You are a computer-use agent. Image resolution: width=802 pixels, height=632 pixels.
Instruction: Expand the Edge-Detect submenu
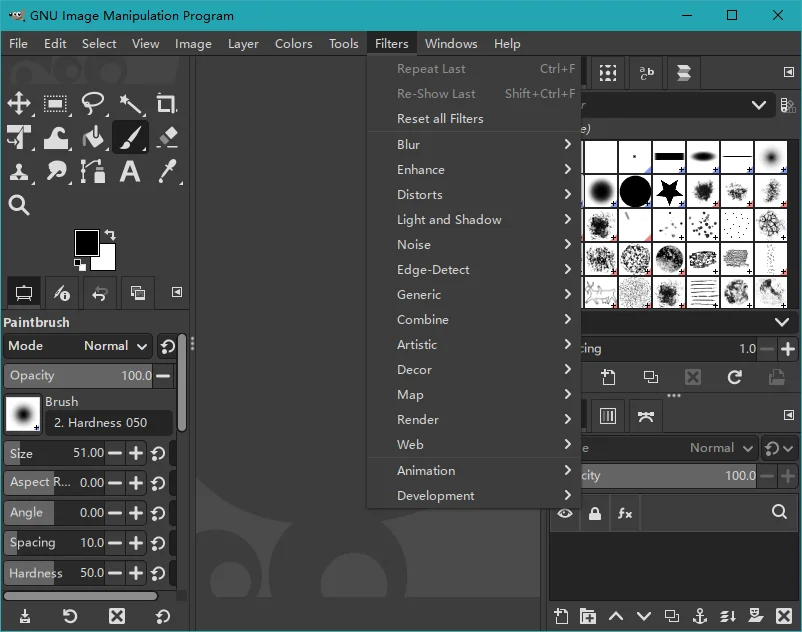(474, 270)
